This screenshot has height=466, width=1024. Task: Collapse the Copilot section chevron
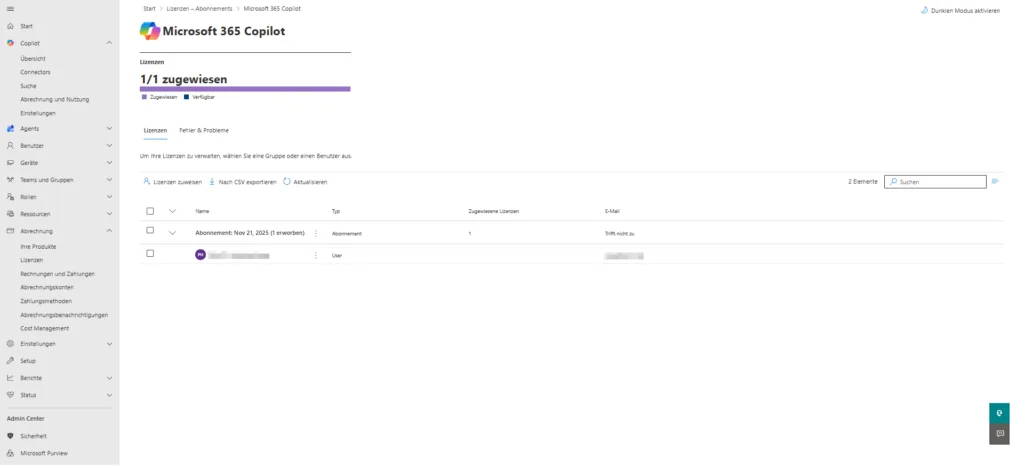[109, 43]
